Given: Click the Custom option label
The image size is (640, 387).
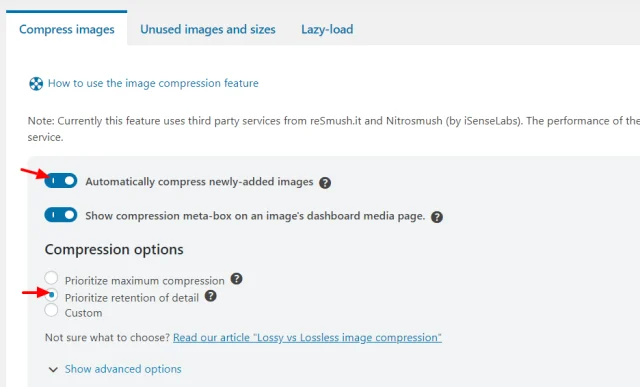Looking at the screenshot, I should pyautogui.click(x=83, y=313).
